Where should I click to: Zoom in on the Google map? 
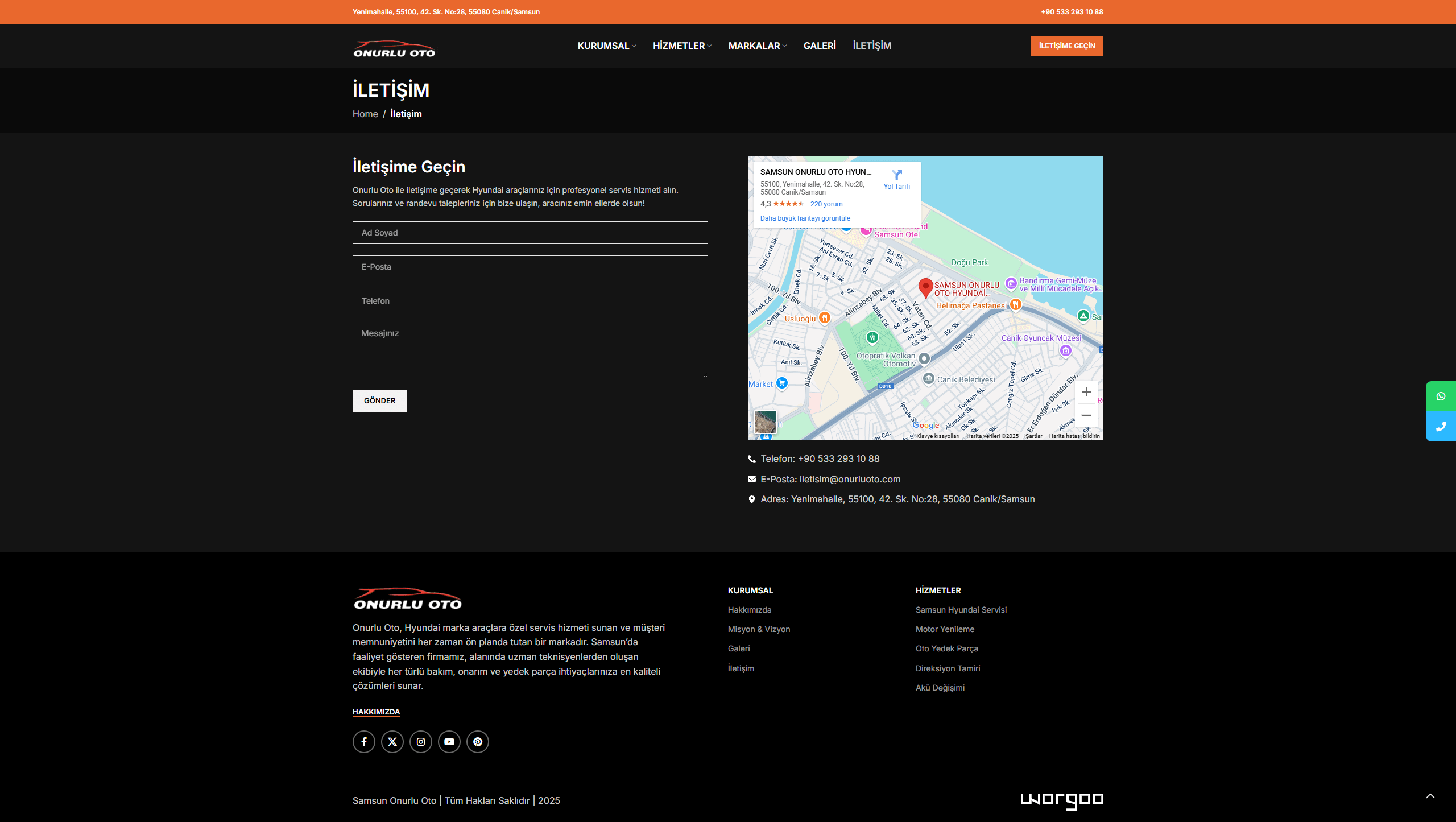[x=1086, y=392]
